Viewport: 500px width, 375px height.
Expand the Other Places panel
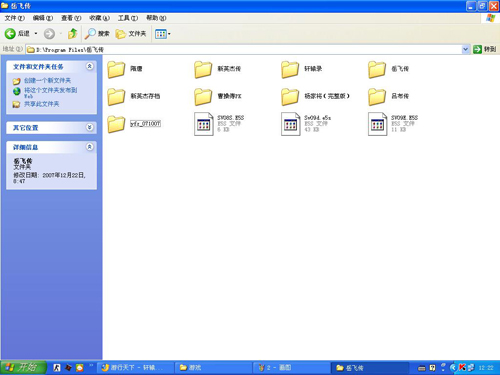pos(89,127)
